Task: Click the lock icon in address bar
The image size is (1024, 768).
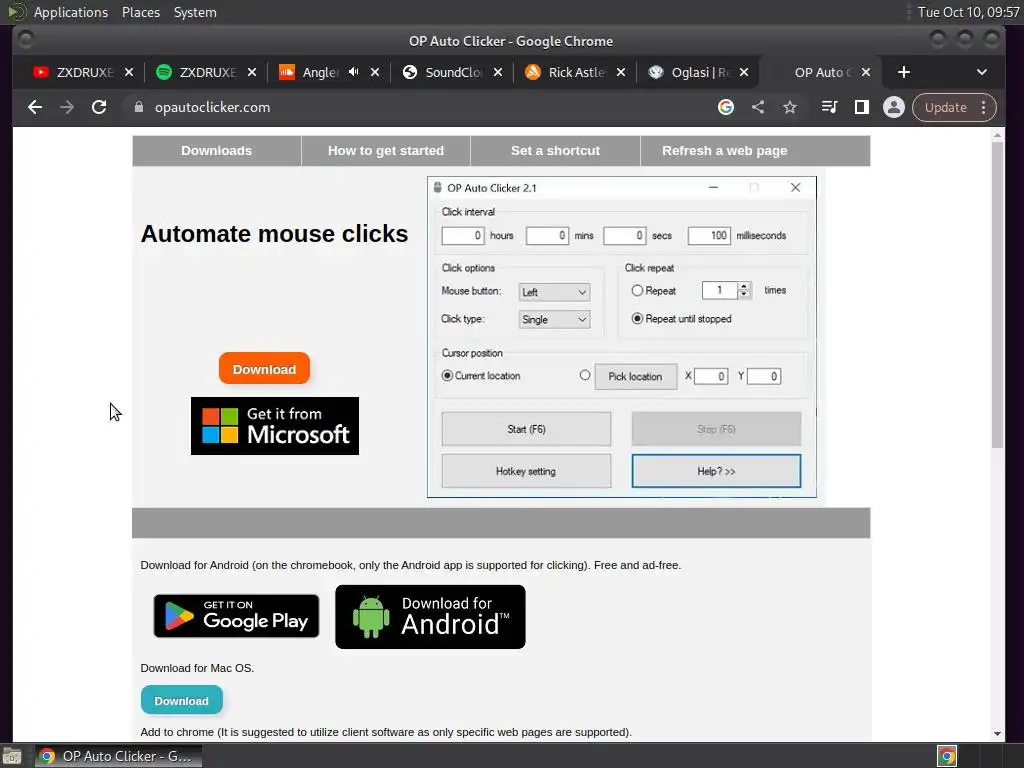Action: tap(138, 107)
